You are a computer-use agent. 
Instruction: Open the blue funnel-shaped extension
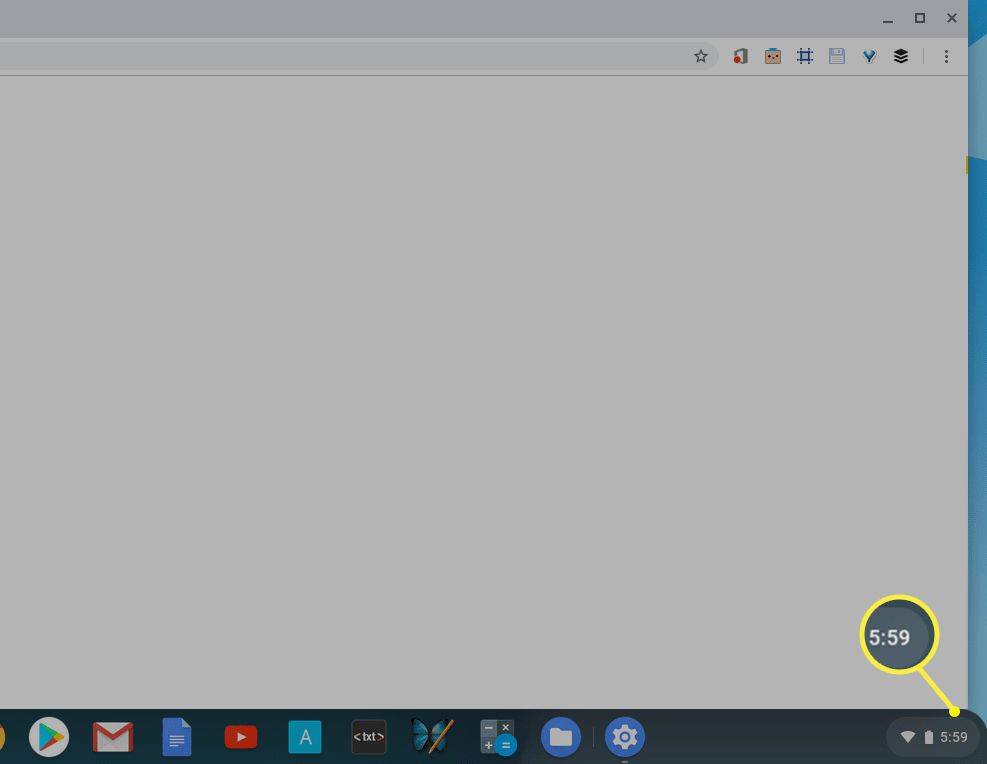click(869, 57)
